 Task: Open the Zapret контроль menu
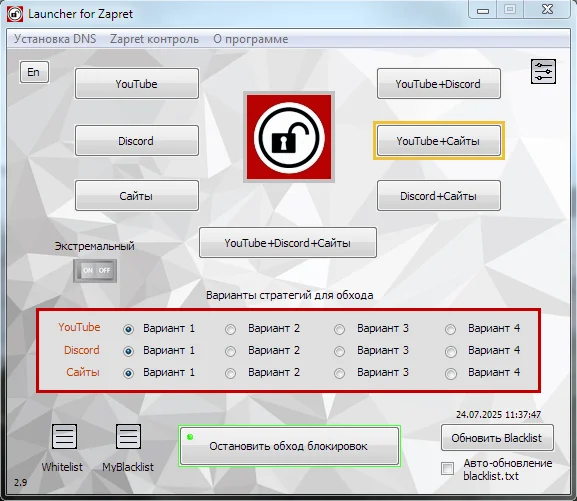[154, 39]
